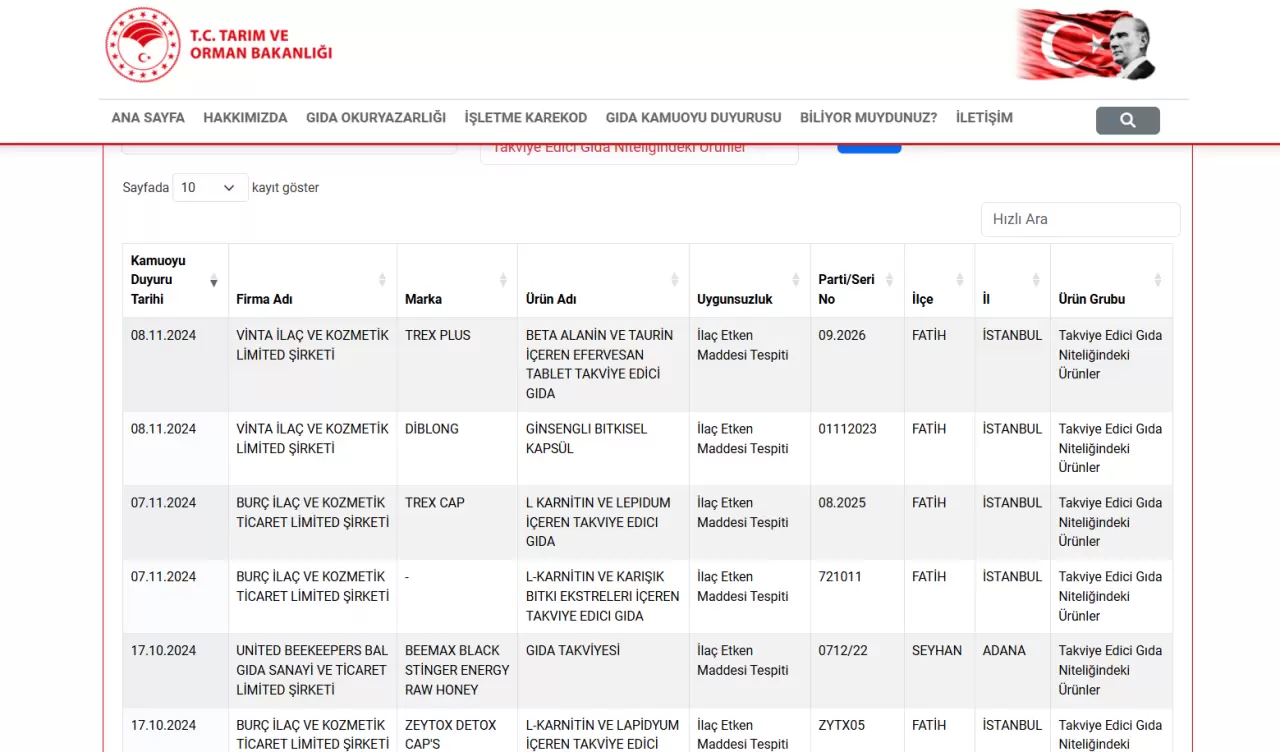
Task: Click the kayıt göster label
Action: pyautogui.click(x=285, y=188)
